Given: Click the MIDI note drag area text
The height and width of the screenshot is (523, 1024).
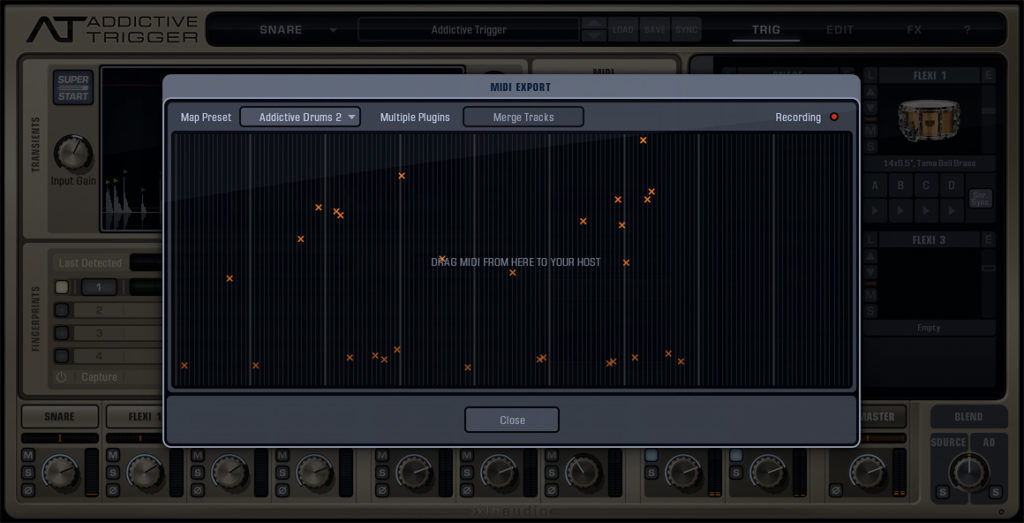Looking at the screenshot, I should click(515, 262).
